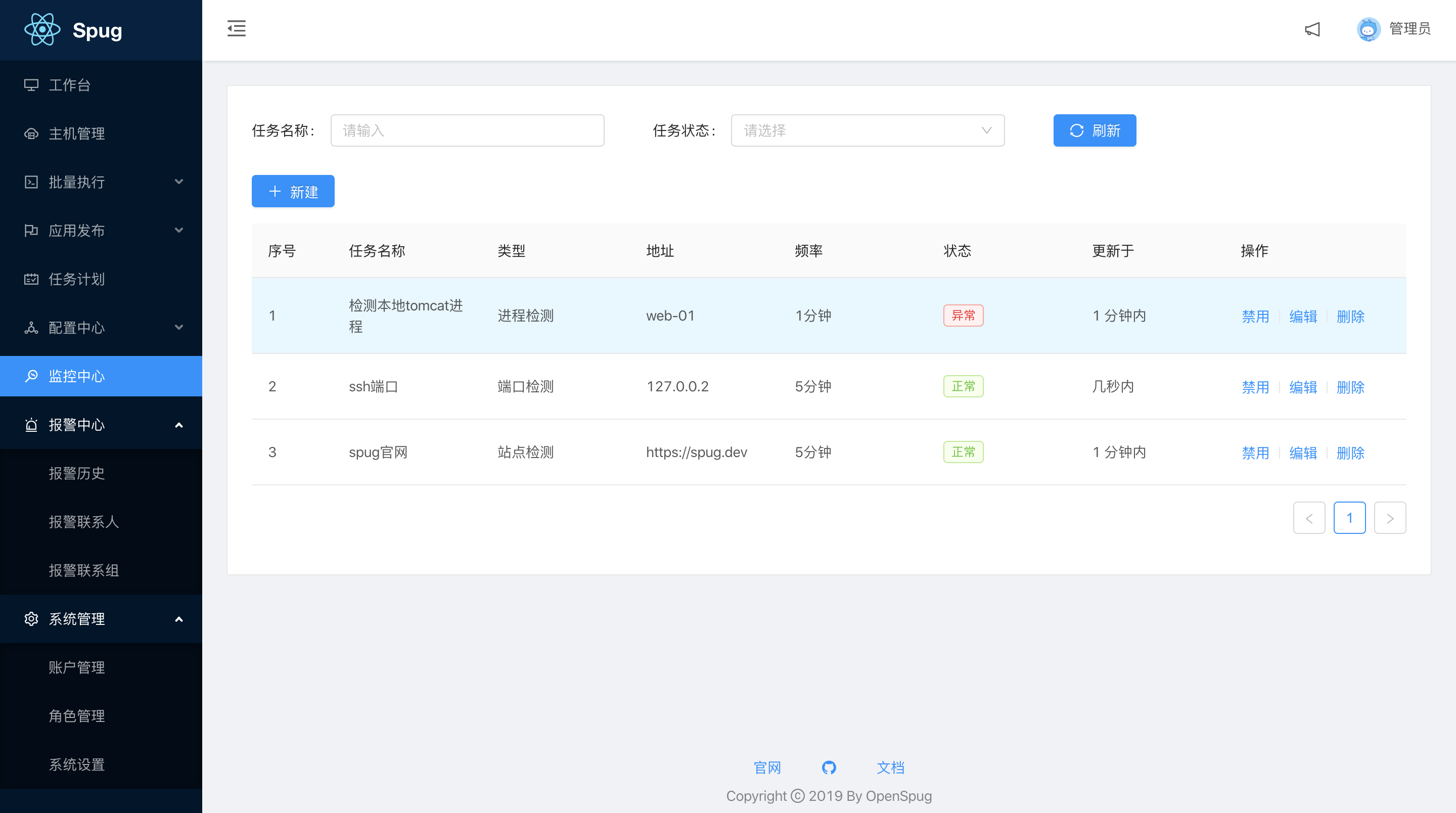The image size is (1456, 813).
Task: Open the 任务状态 dropdown selector
Action: click(867, 130)
